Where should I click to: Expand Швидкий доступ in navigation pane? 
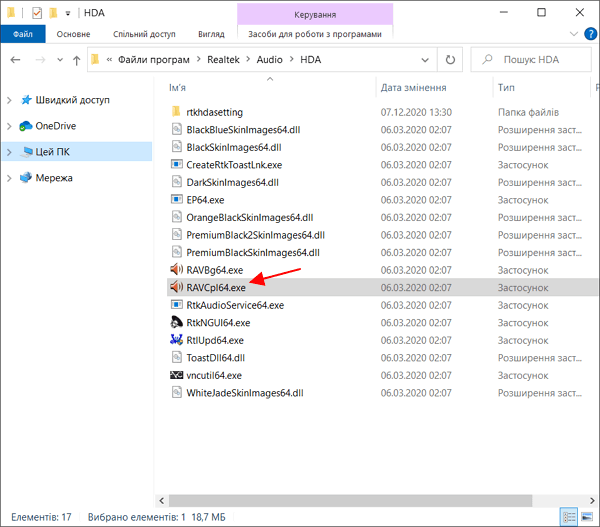(x=9, y=100)
